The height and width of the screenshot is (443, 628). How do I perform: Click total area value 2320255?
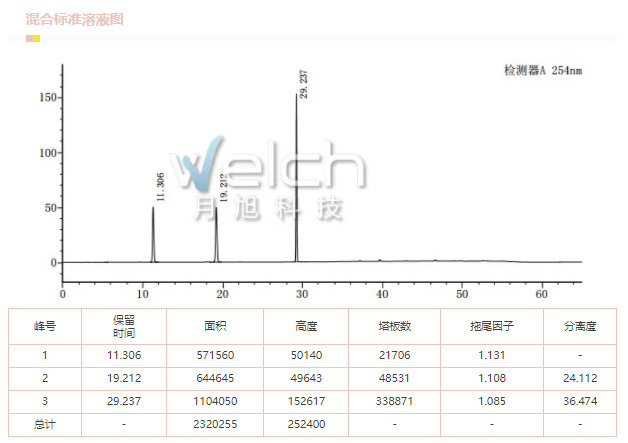pos(215,424)
